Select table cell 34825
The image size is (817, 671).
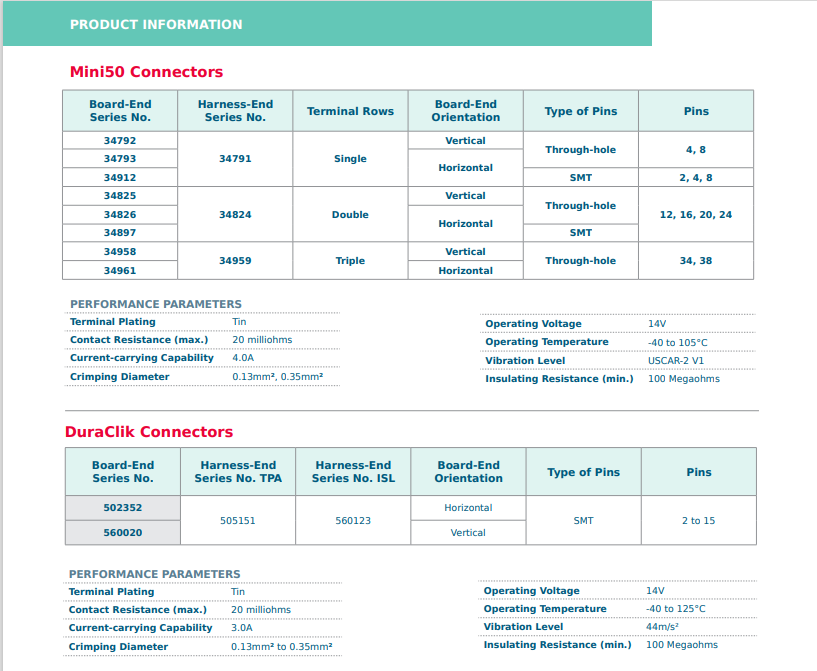[x=120, y=196]
